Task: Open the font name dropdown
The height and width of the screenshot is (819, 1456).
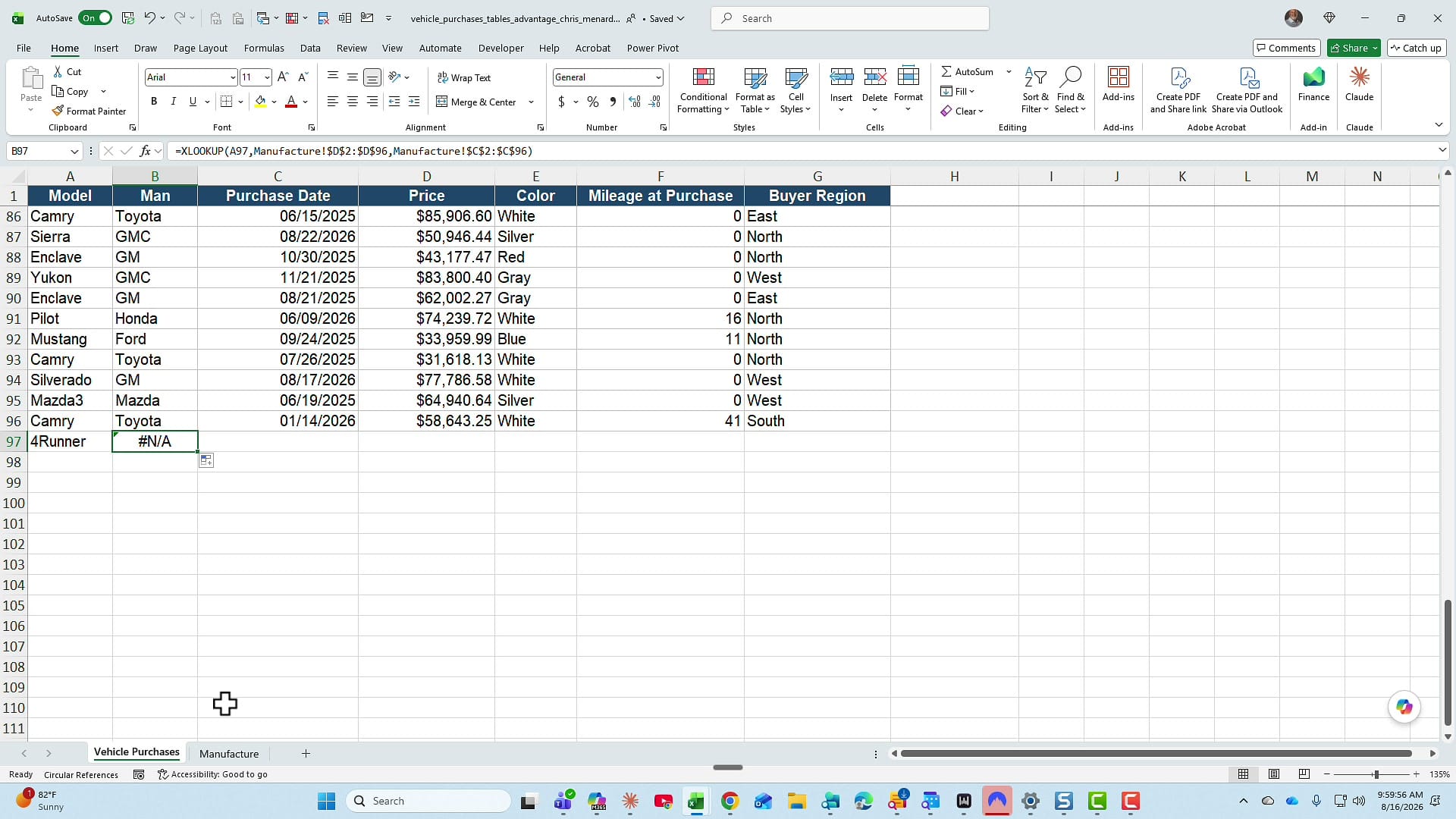Action: tap(232, 77)
